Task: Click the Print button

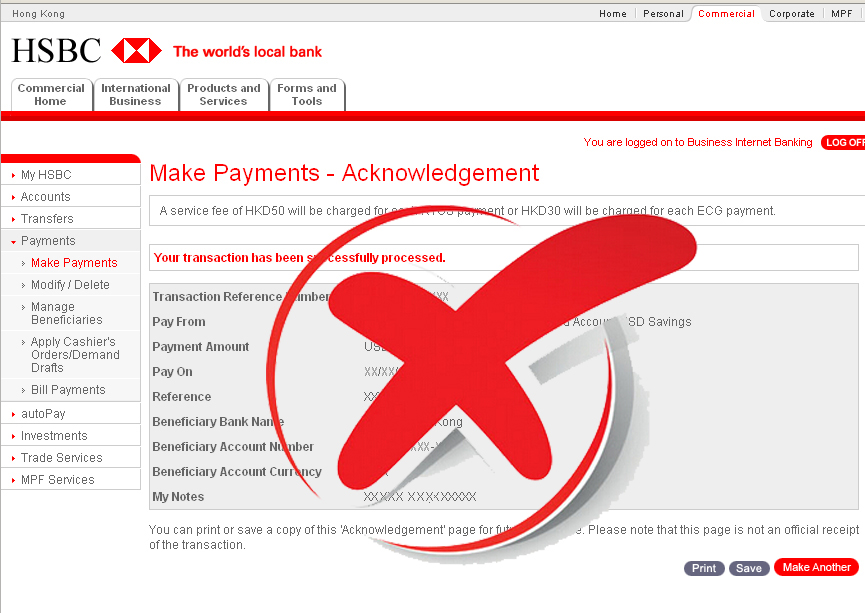Action: pos(704,568)
